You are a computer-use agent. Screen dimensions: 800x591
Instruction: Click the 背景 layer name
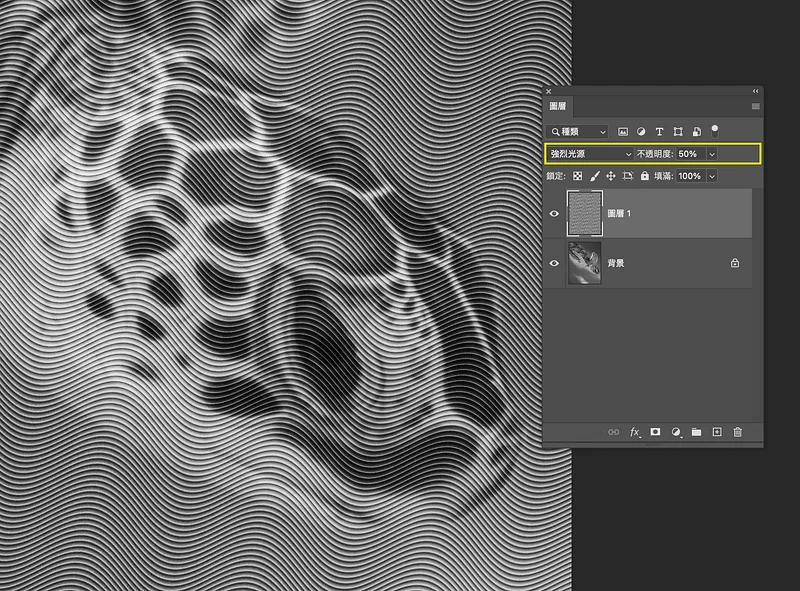click(x=616, y=263)
